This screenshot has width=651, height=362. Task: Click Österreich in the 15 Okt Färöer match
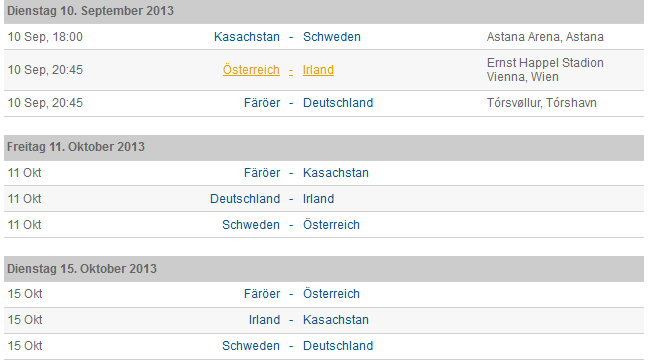coord(331,294)
